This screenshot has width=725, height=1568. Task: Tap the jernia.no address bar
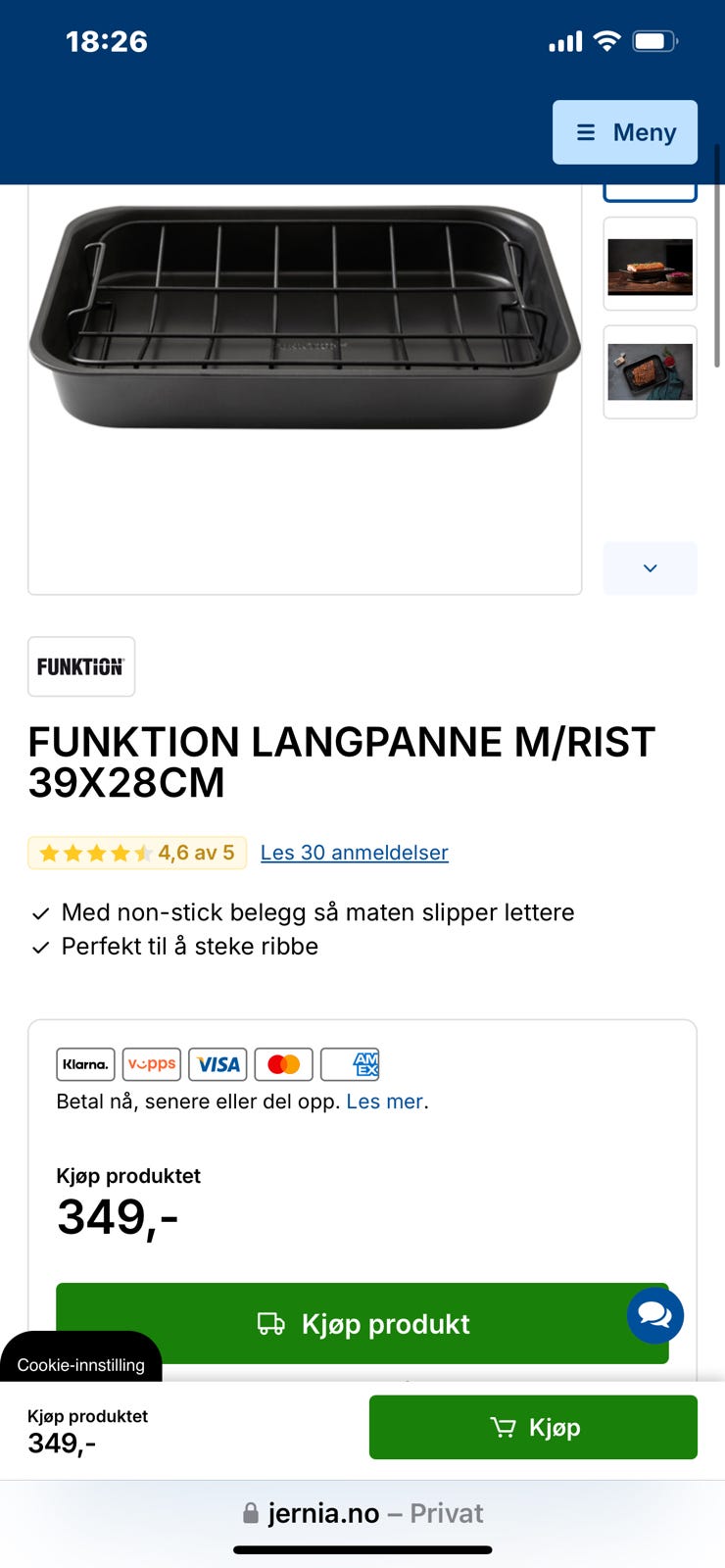[362, 1513]
